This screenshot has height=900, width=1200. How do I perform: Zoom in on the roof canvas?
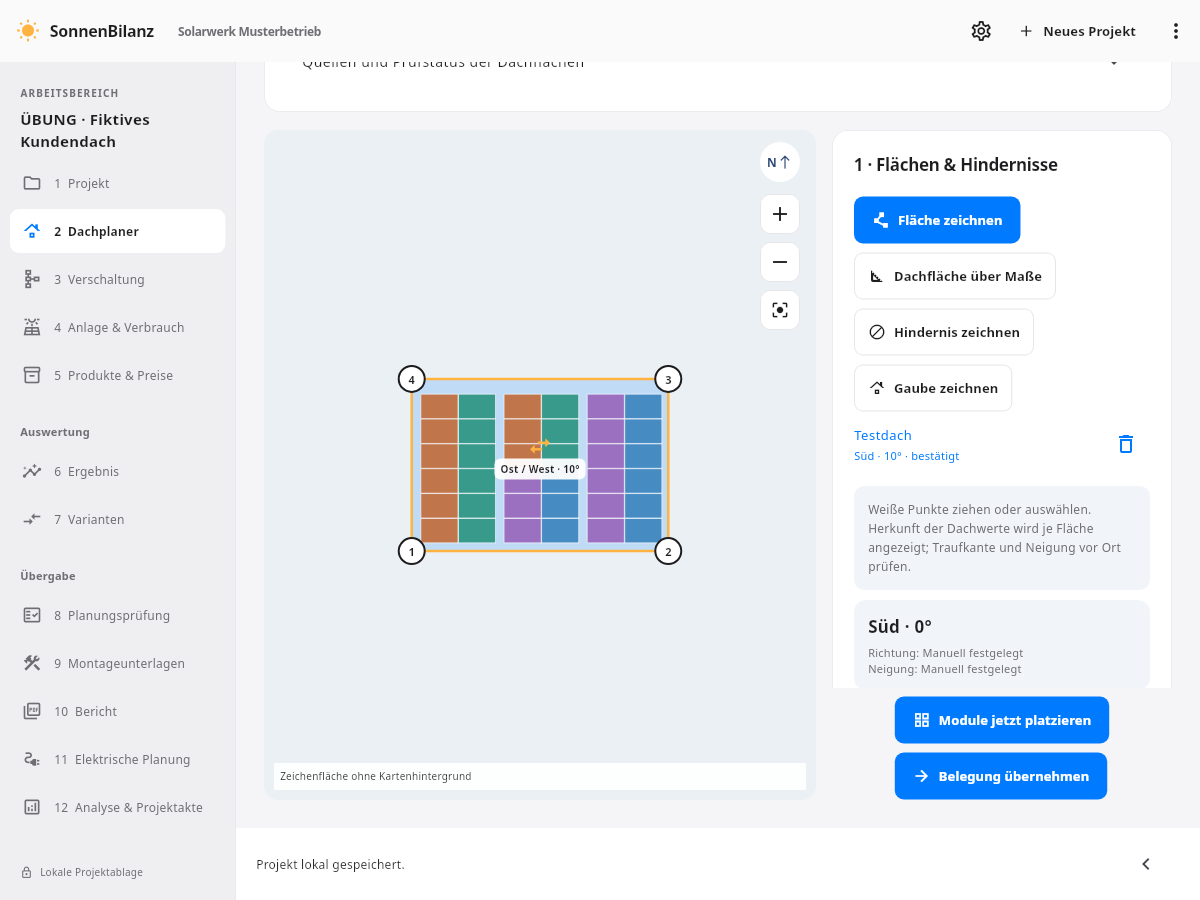tap(780, 214)
